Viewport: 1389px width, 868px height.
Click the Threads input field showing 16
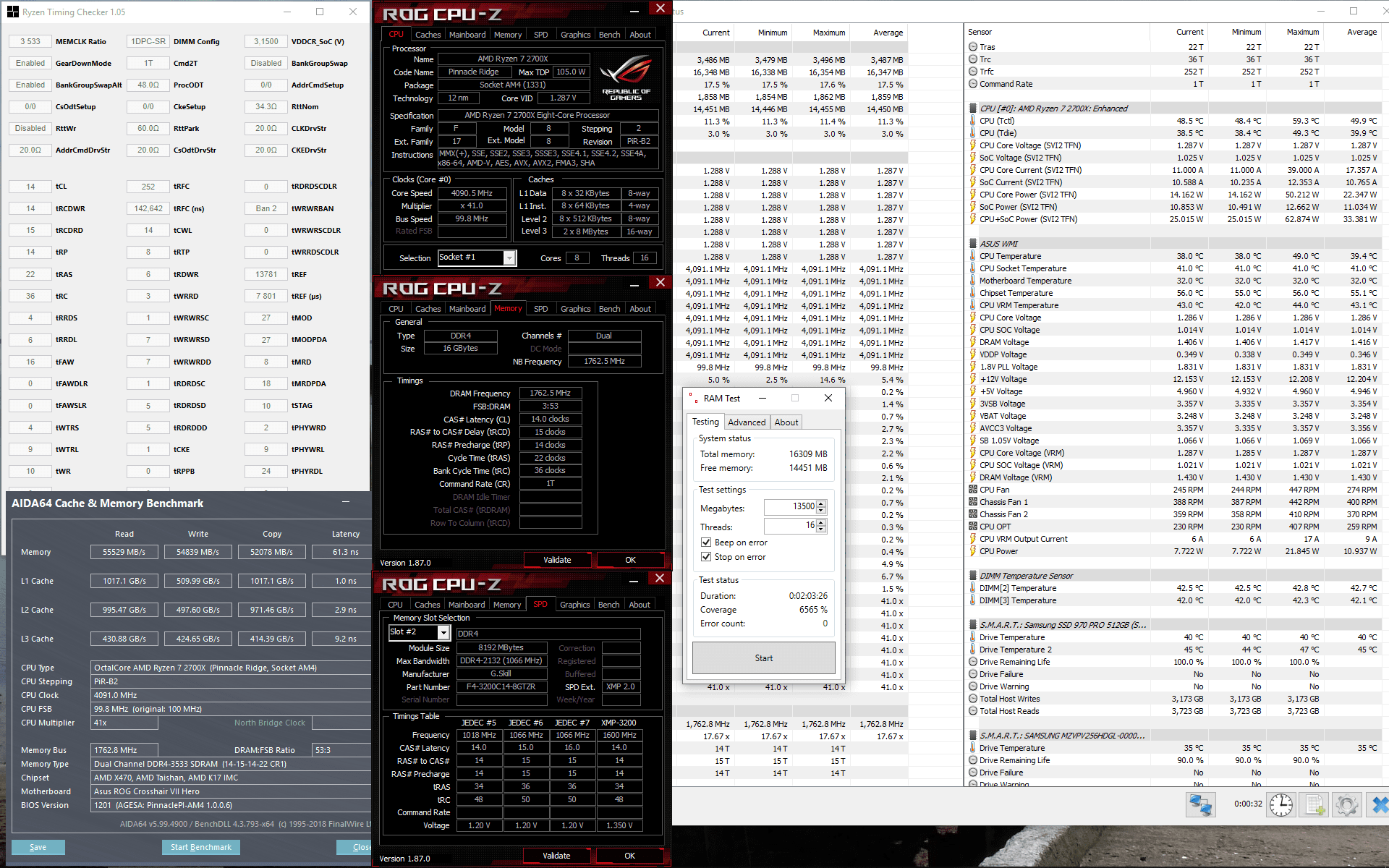click(790, 526)
